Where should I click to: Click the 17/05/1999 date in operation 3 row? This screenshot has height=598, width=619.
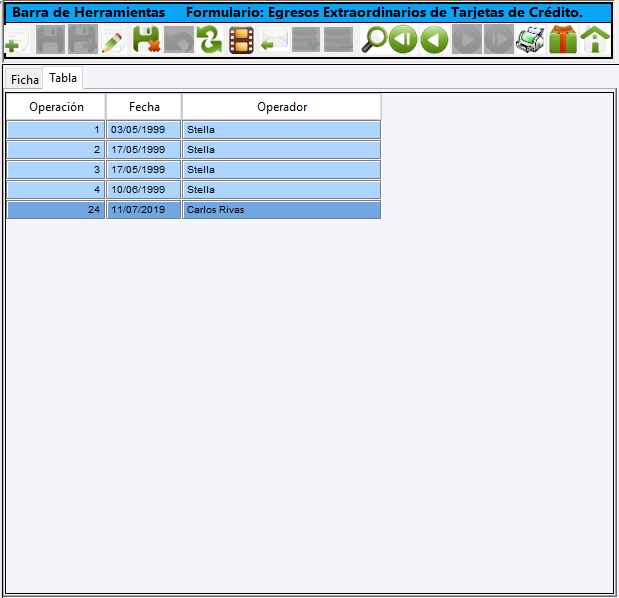[144, 170]
